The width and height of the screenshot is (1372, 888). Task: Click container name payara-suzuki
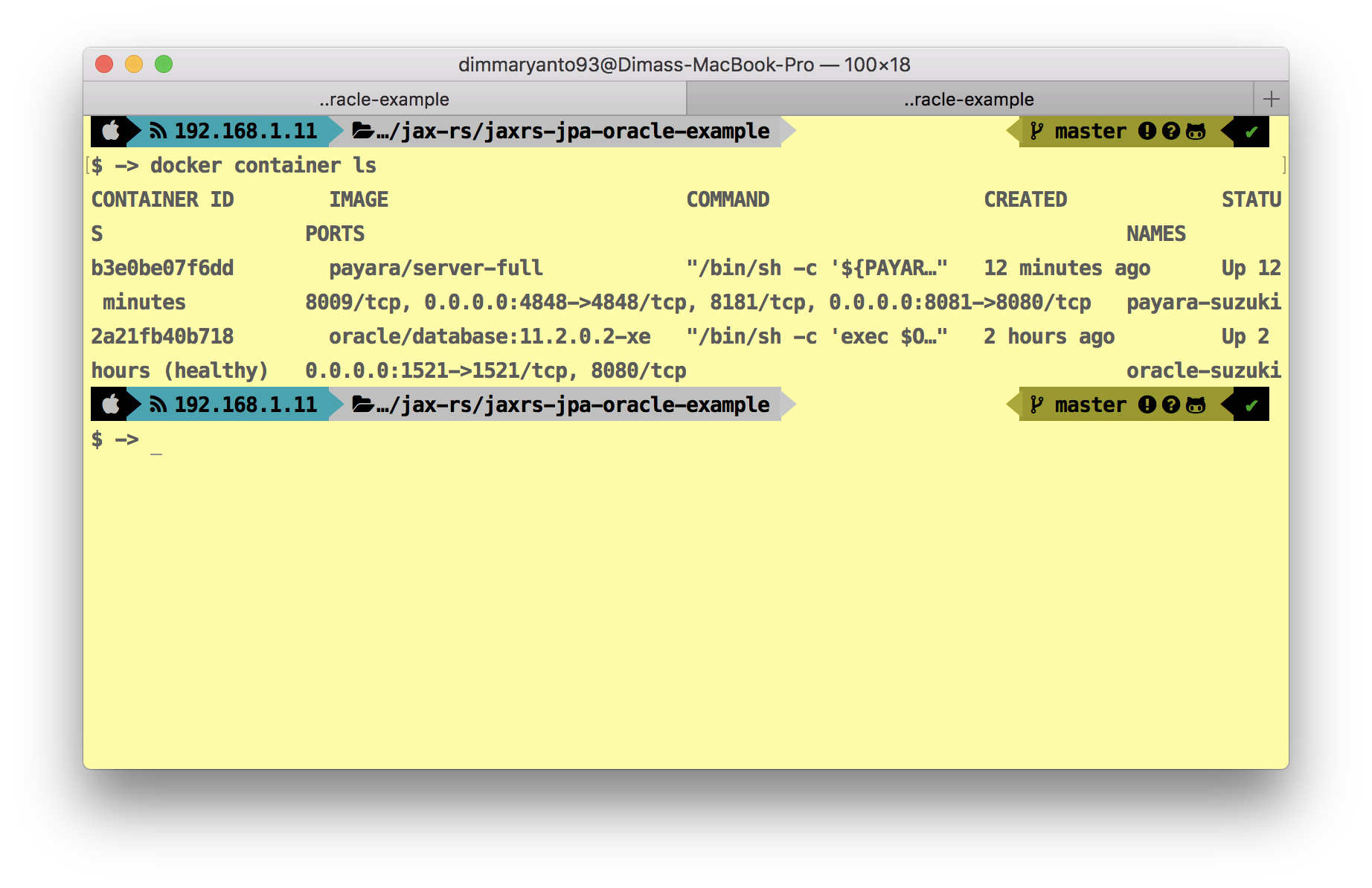1204,303
